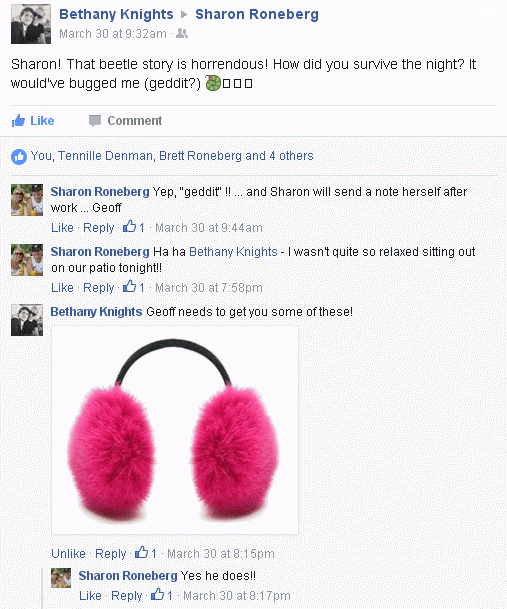Screen dimensions: 507x609
Task: Unlike the earmuffs photo comment
Action: click(68, 553)
